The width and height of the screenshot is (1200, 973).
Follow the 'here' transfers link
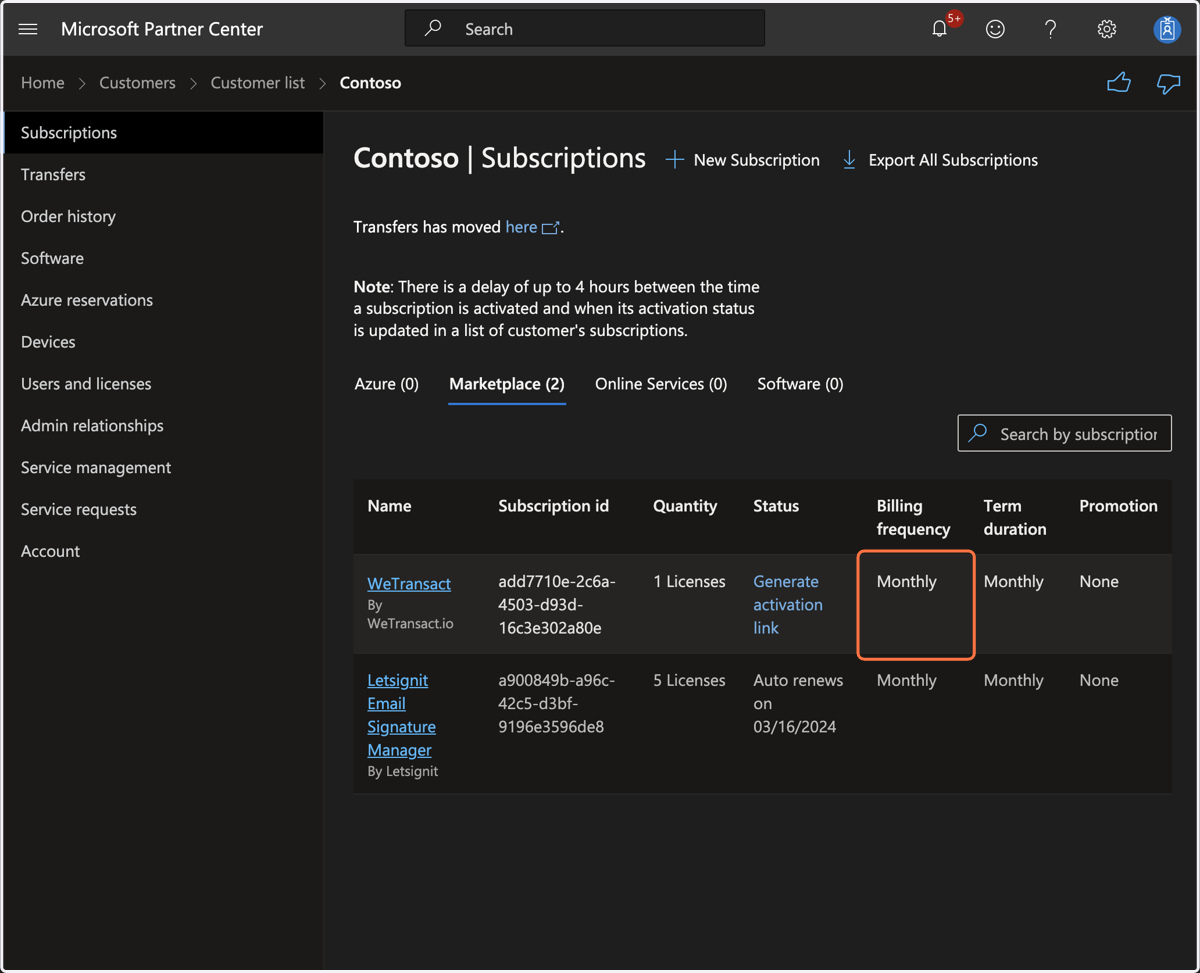(x=521, y=227)
